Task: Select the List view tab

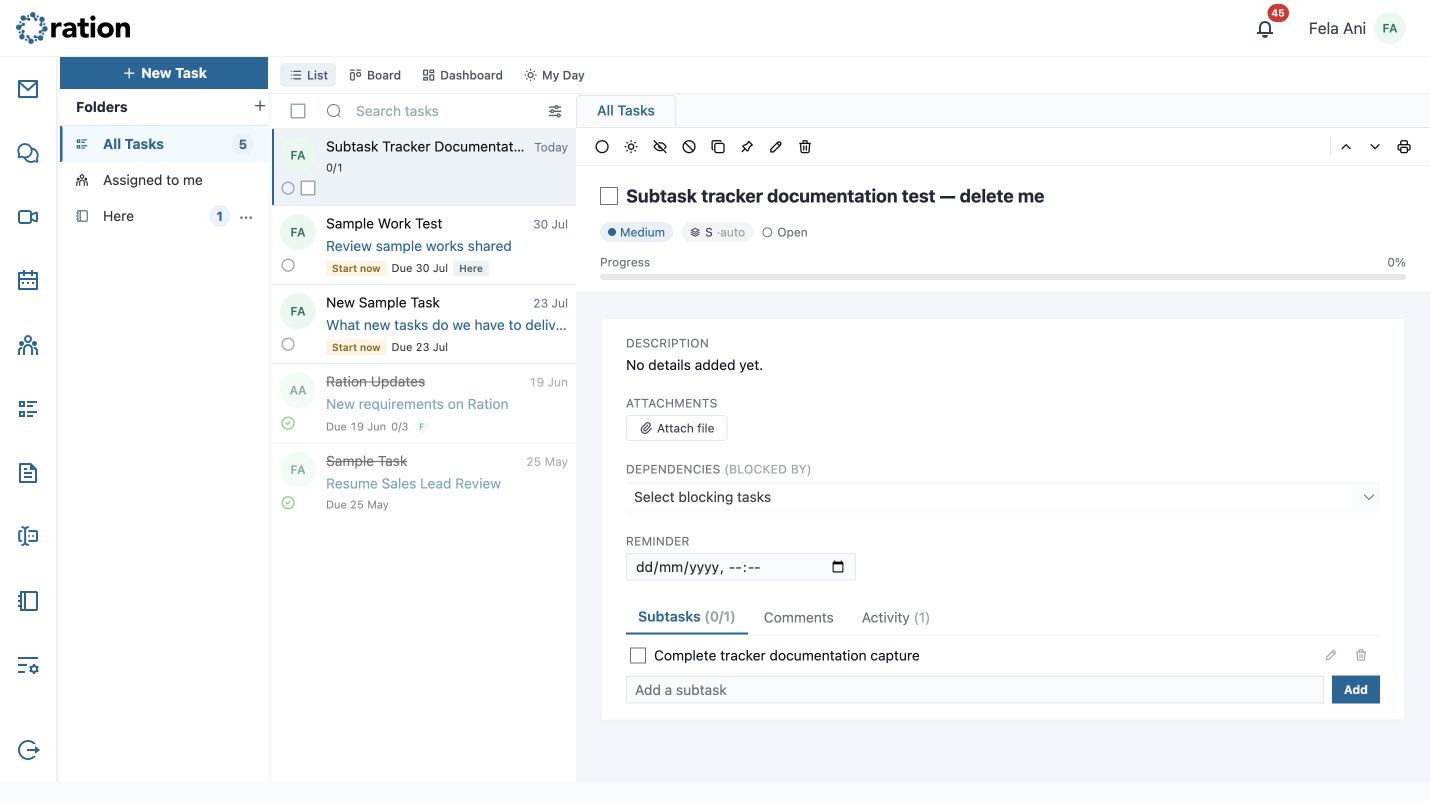Action: (309, 75)
